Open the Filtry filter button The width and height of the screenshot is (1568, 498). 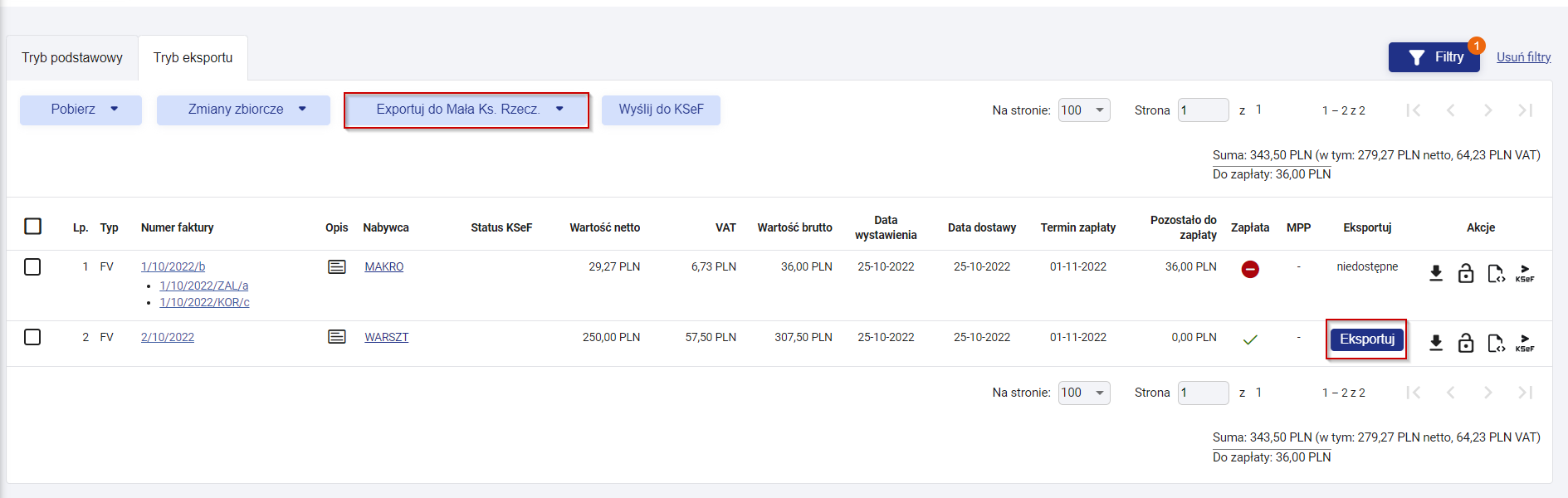point(1434,57)
